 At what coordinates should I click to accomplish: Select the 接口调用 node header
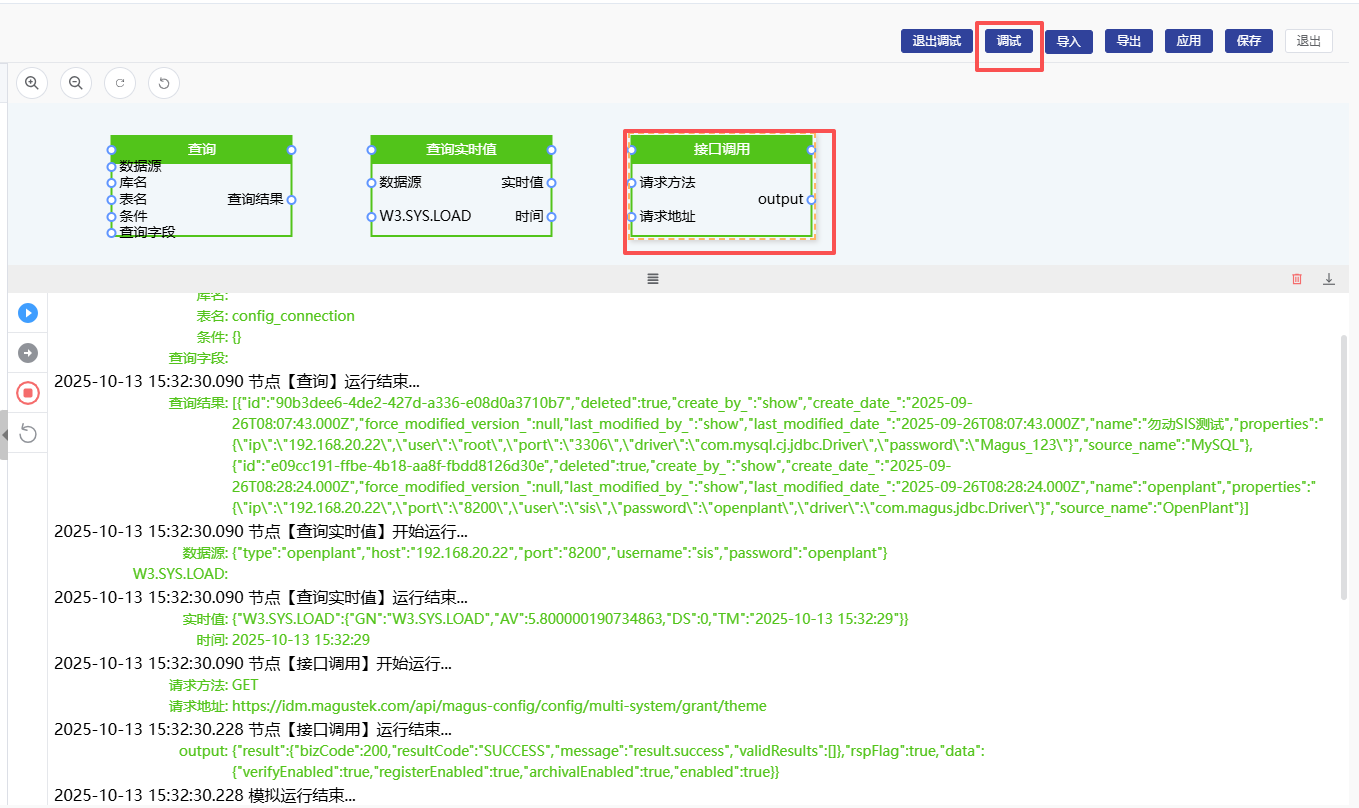(721, 150)
